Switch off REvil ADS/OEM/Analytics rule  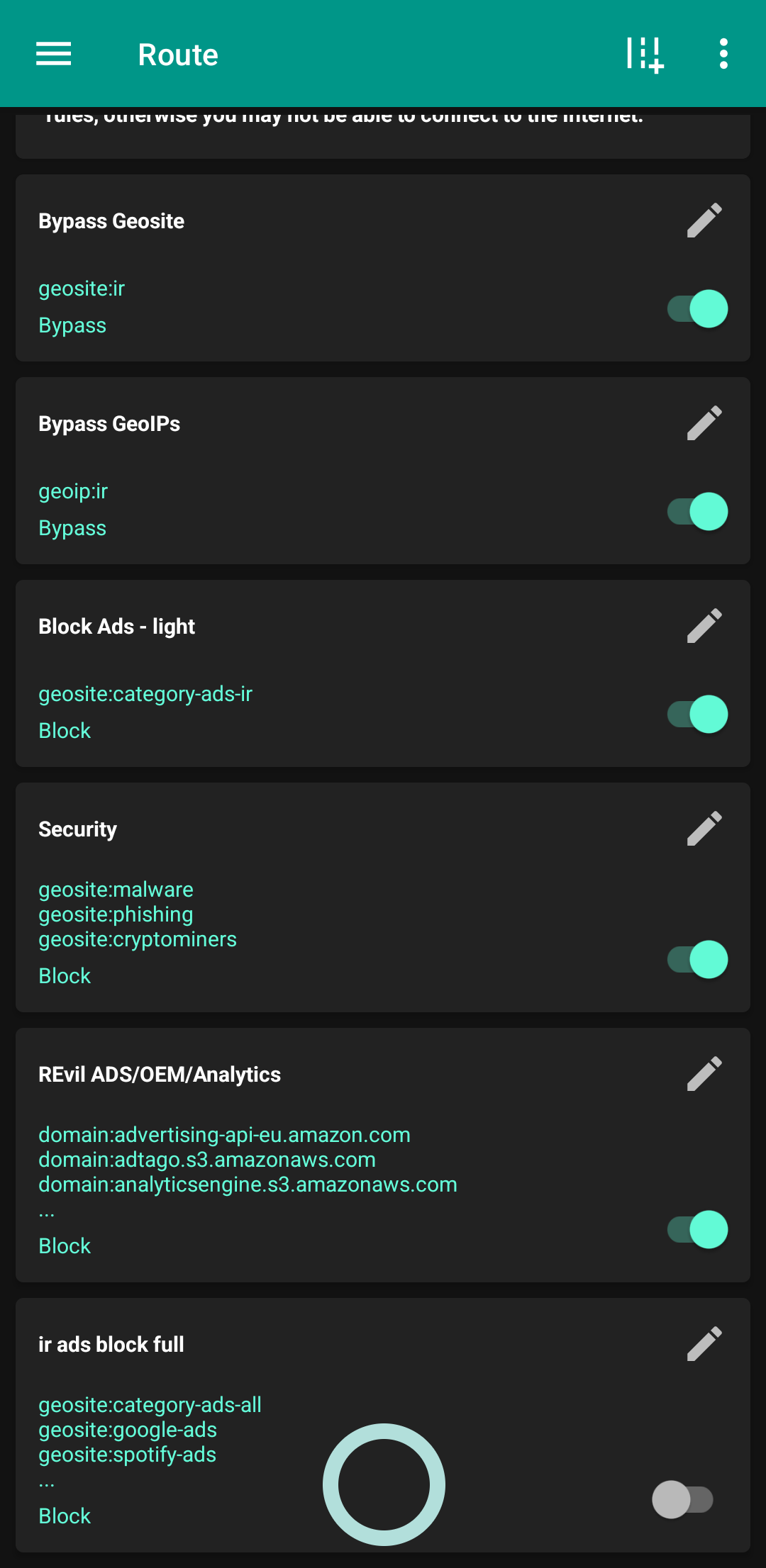tap(698, 1230)
